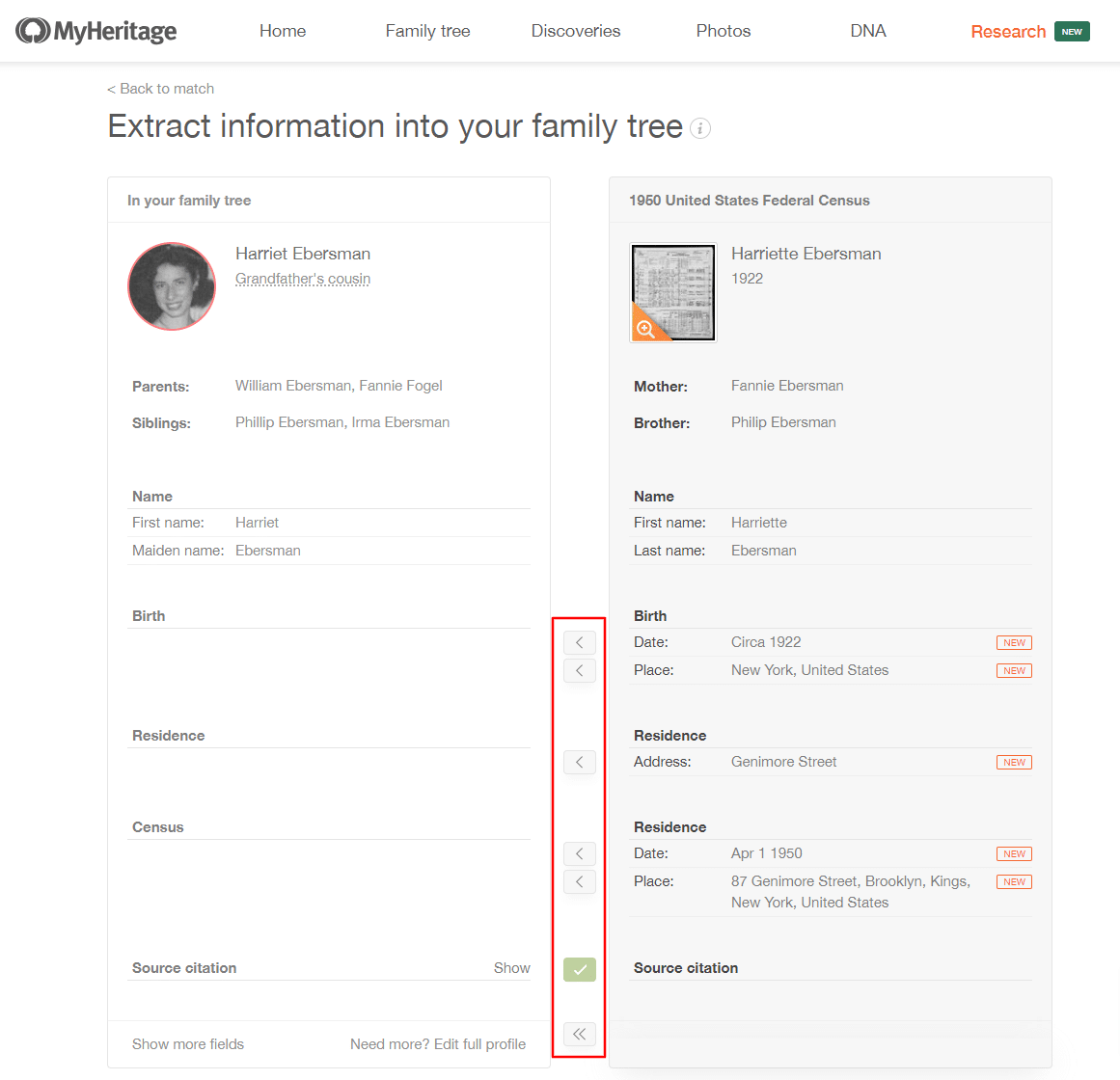Open the Research menu
The height and width of the screenshot is (1080, 1120).
[x=1008, y=32]
